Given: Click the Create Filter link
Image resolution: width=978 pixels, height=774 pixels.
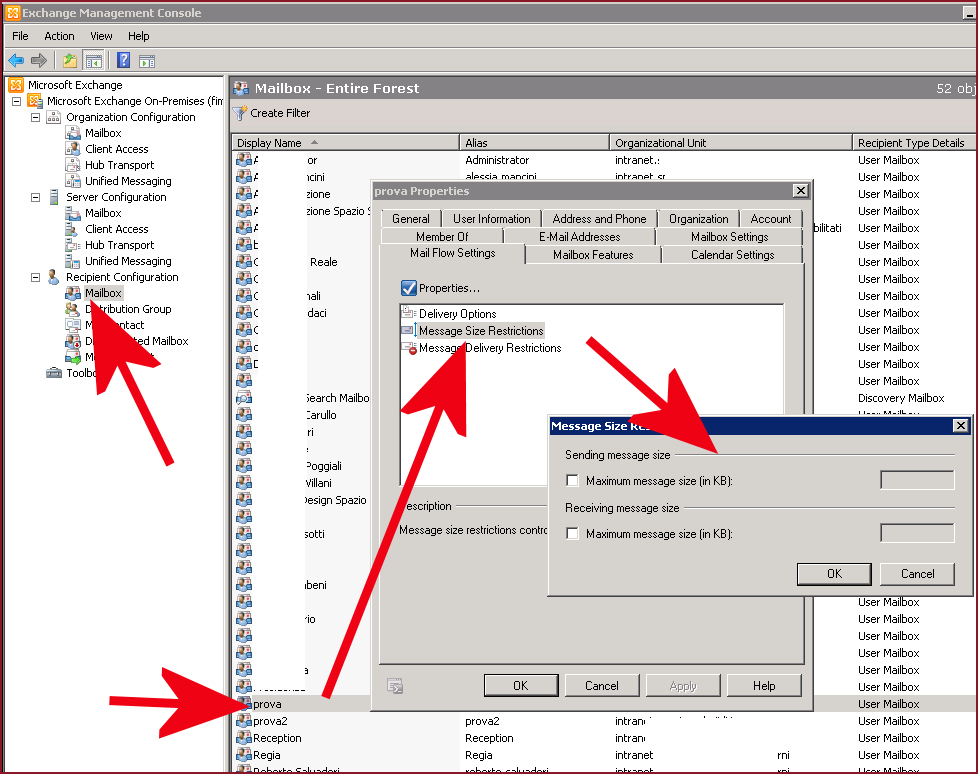Looking at the screenshot, I should [280, 114].
